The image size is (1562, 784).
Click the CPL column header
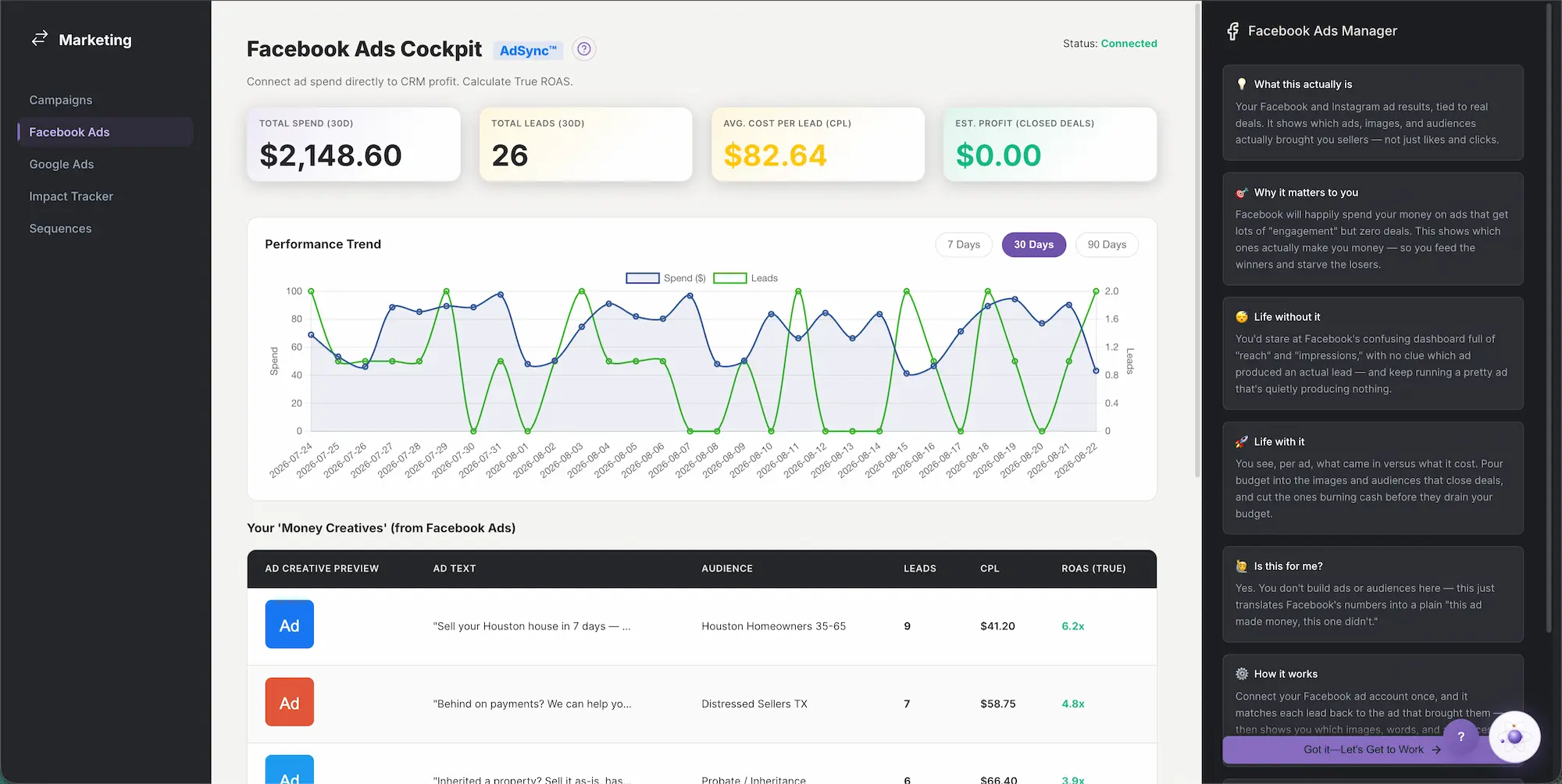(990, 568)
